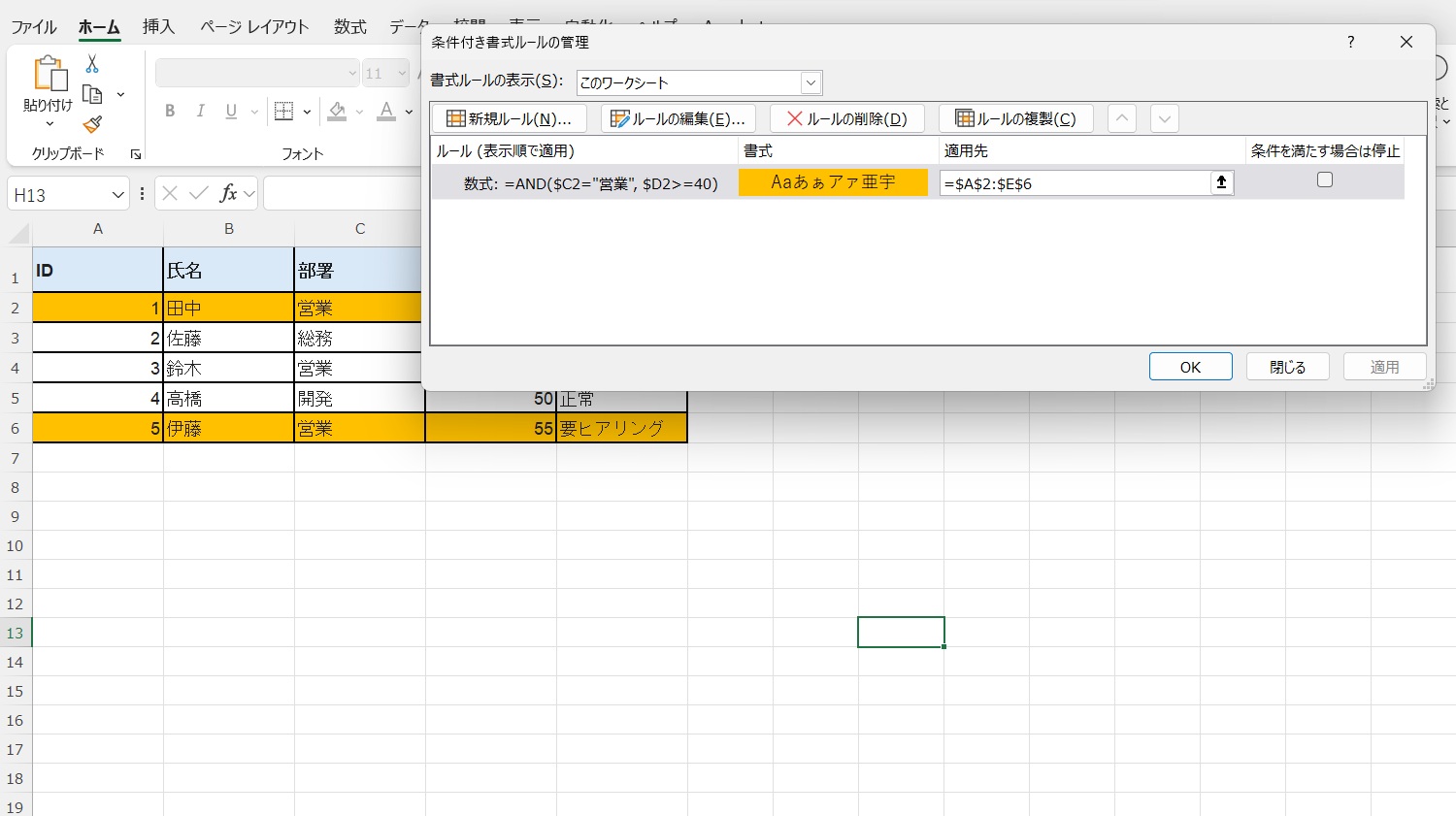Click the ルールの削除 button
The image size is (1456, 816).
coord(846,118)
